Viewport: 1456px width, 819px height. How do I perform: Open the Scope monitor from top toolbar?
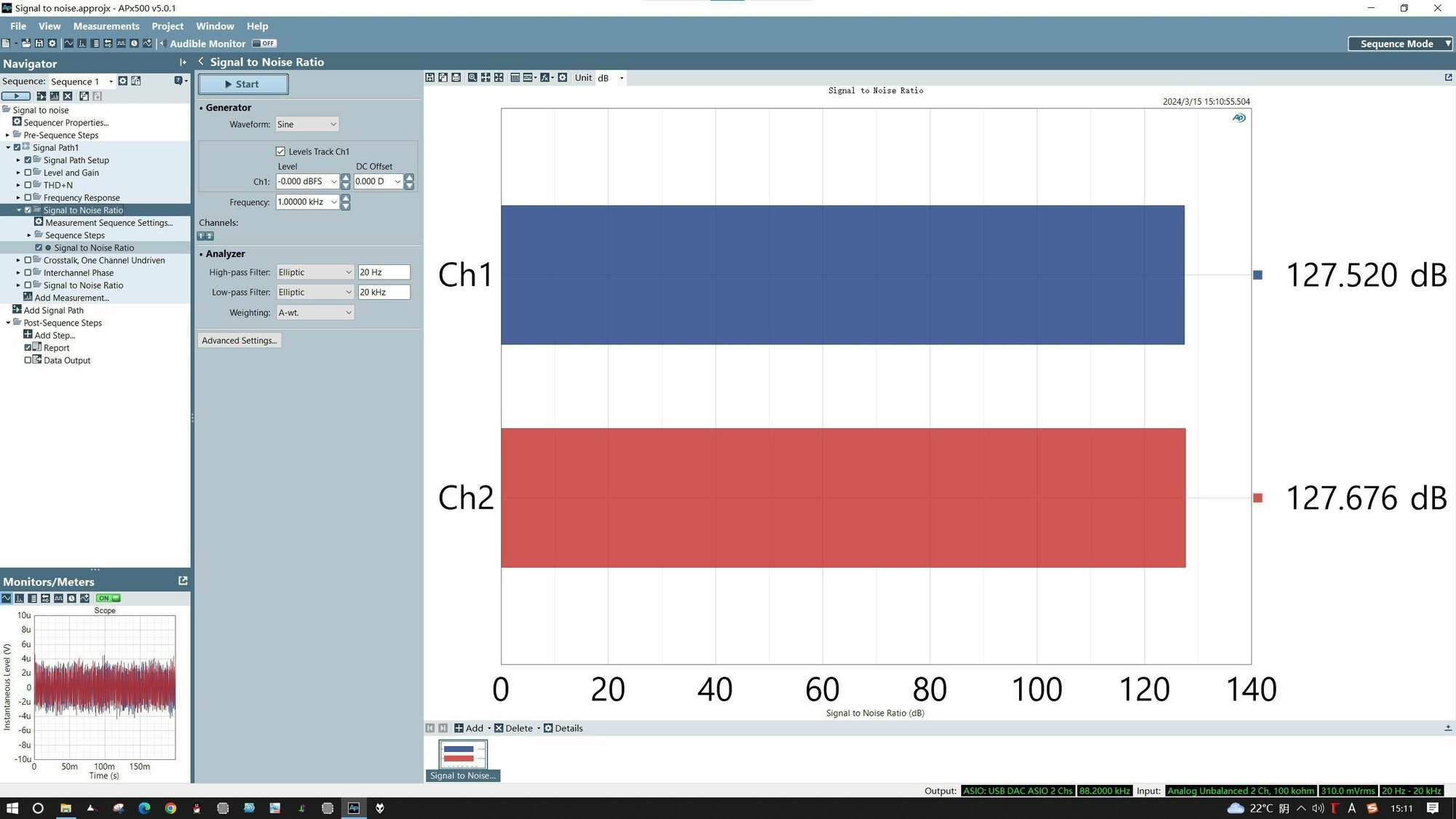pos(68,44)
